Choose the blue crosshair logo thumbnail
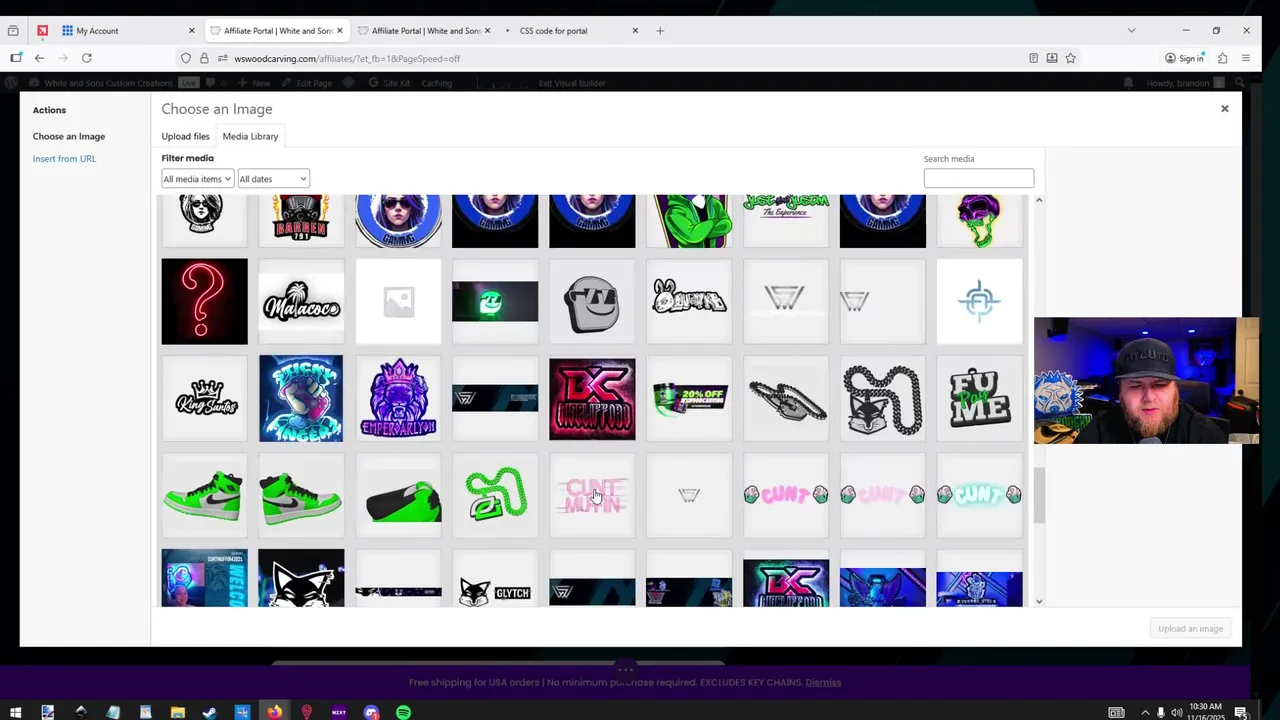The image size is (1280, 720). tap(980, 302)
